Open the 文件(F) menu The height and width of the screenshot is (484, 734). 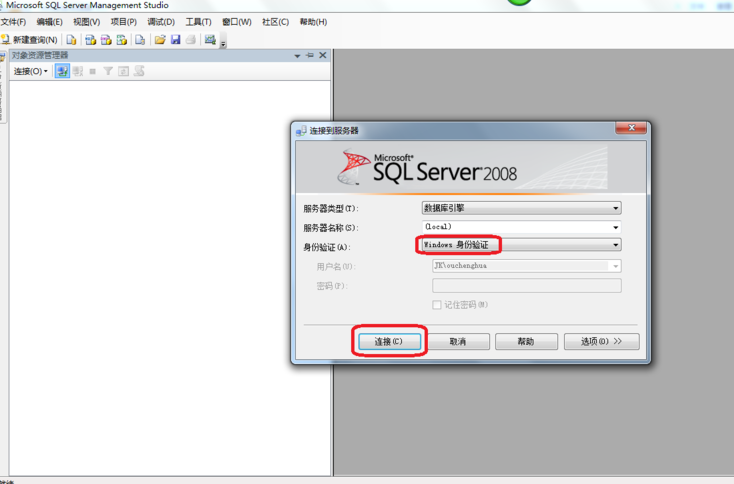tap(14, 22)
